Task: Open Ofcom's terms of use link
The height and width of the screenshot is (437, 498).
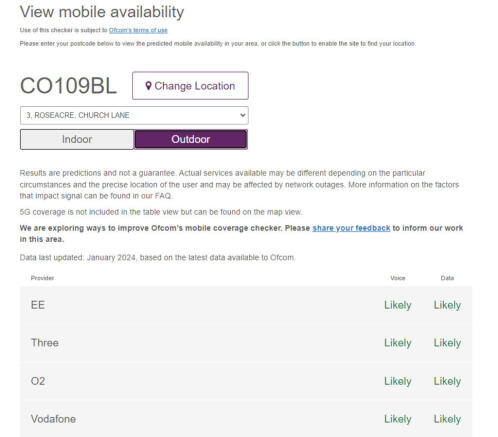Action: pyautogui.click(x=138, y=30)
